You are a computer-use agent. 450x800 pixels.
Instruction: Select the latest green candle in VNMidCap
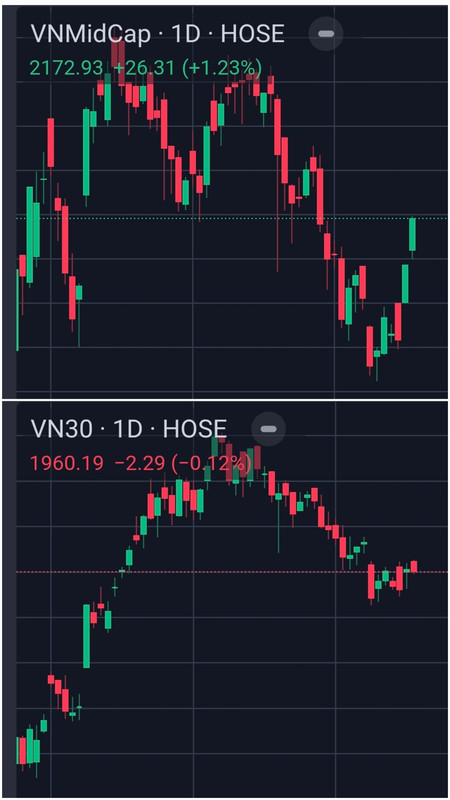click(x=412, y=235)
